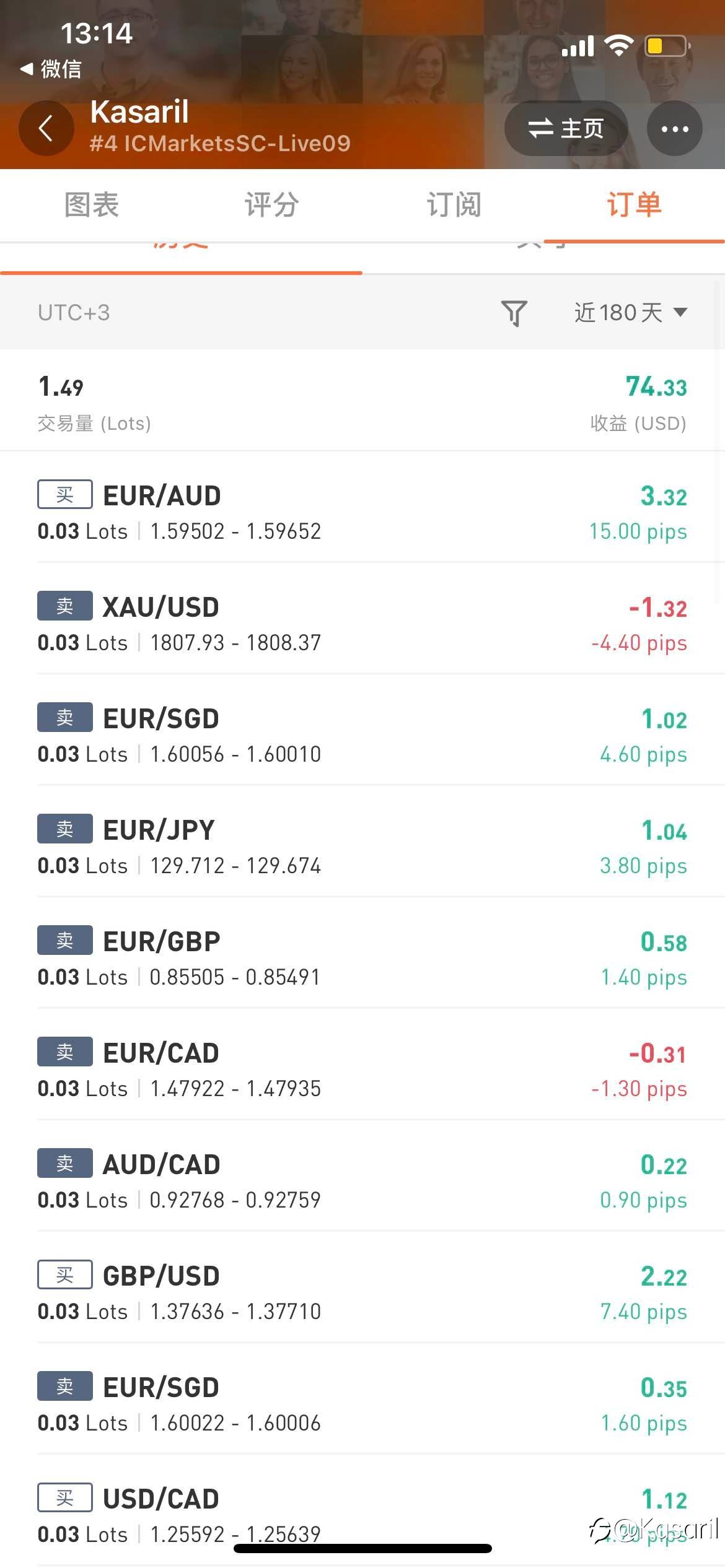Open the EUR/GBP sell order details
This screenshot has width=725, height=1568.
[x=362, y=958]
